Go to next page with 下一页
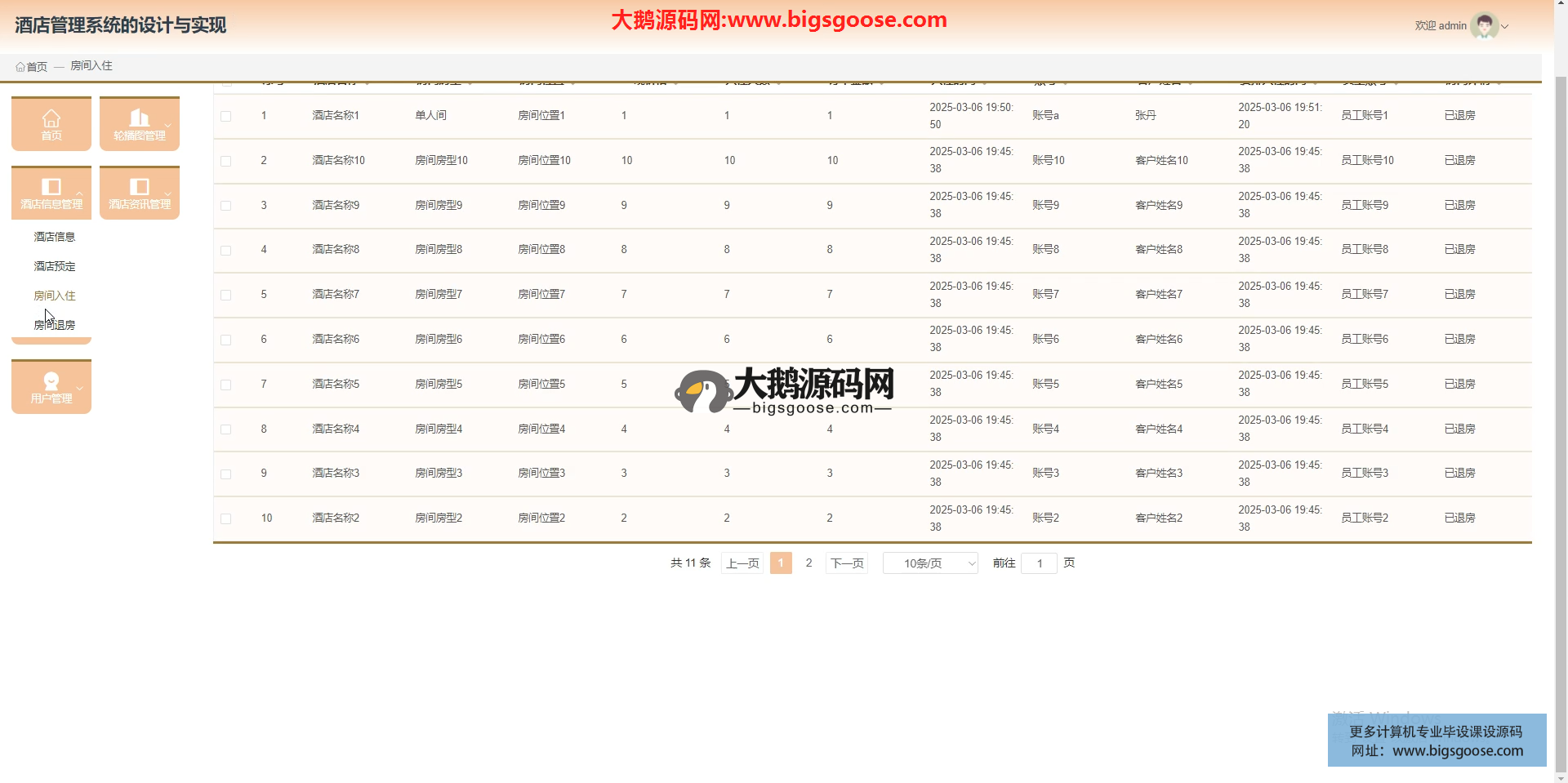 (847, 563)
